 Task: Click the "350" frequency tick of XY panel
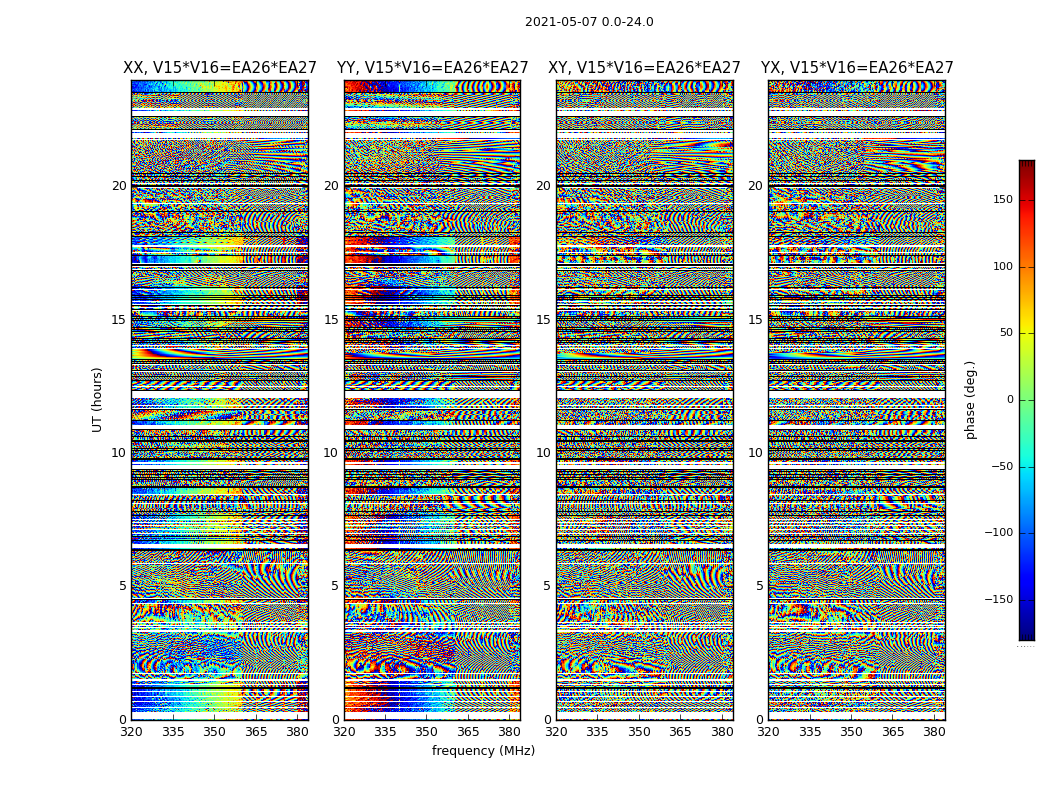[x=639, y=732]
